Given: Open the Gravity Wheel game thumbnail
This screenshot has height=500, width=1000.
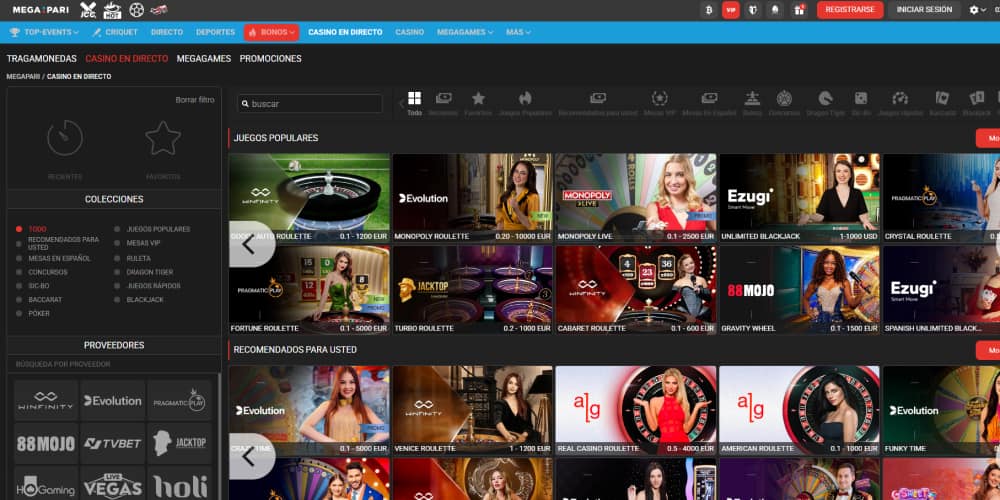Looking at the screenshot, I should [x=799, y=290].
